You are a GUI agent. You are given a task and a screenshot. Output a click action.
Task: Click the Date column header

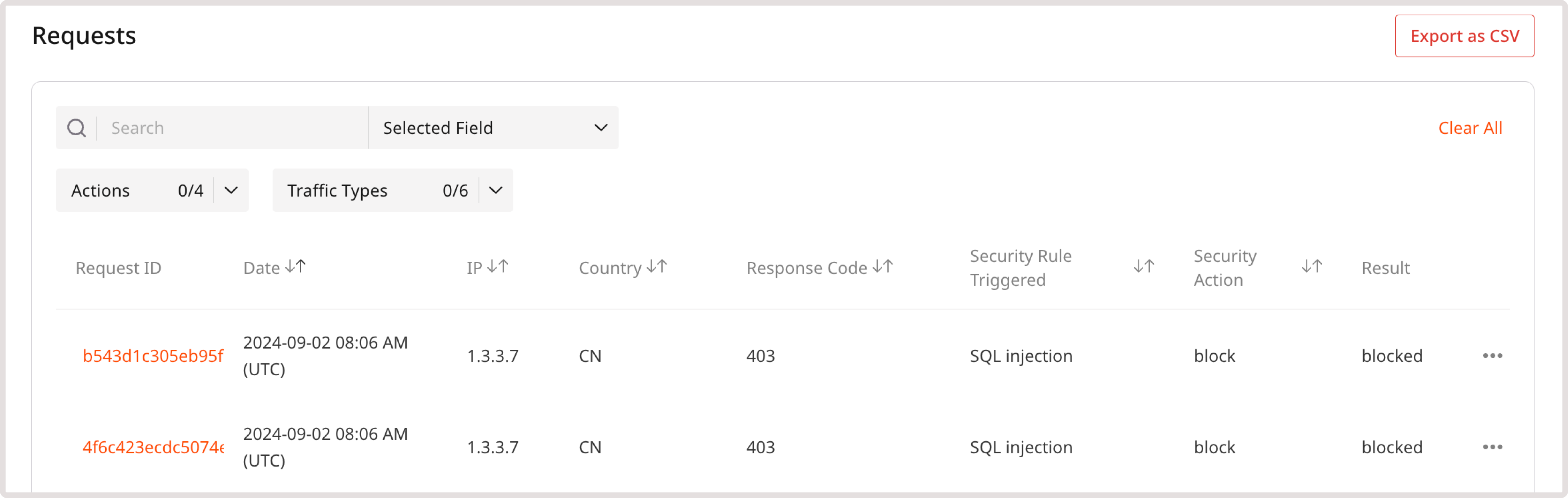(x=262, y=267)
